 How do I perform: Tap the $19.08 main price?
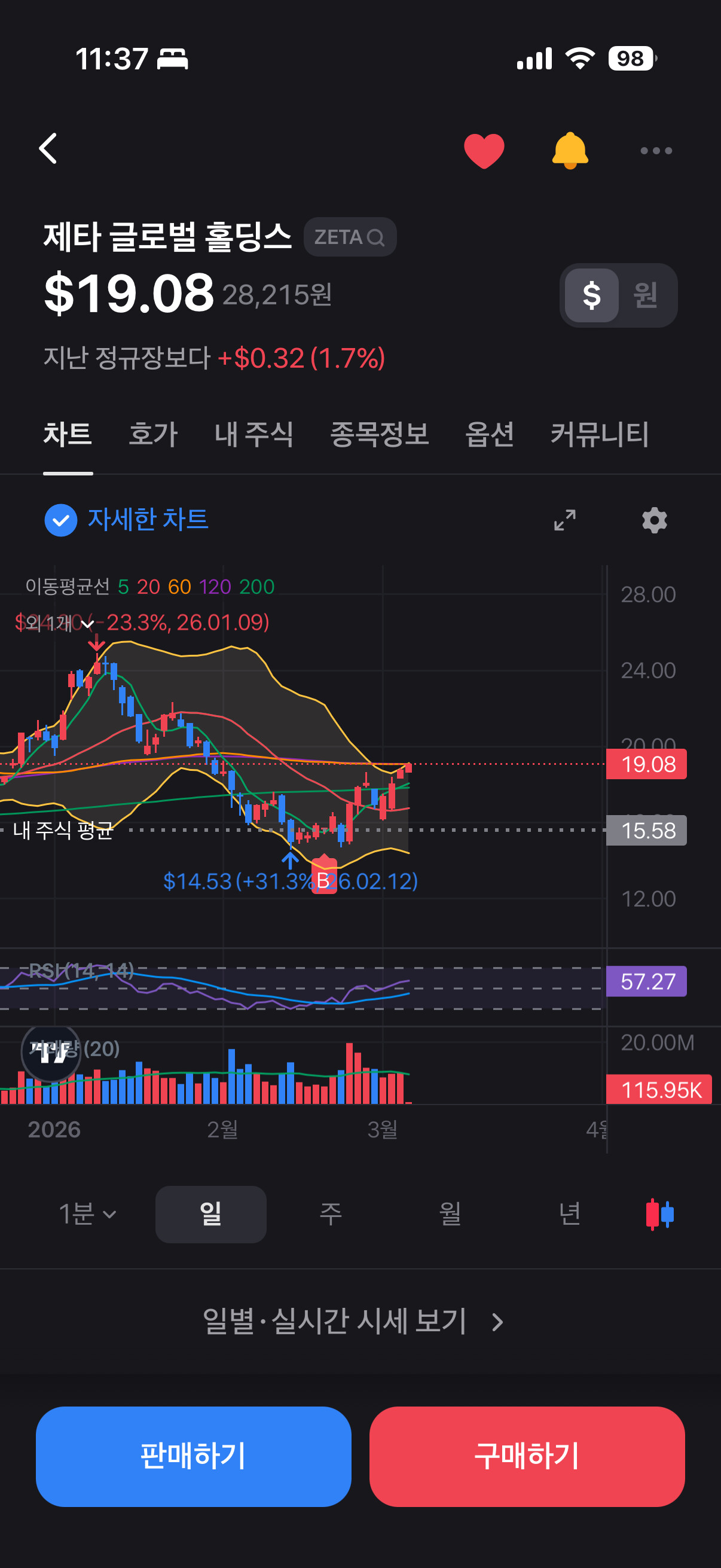129,294
